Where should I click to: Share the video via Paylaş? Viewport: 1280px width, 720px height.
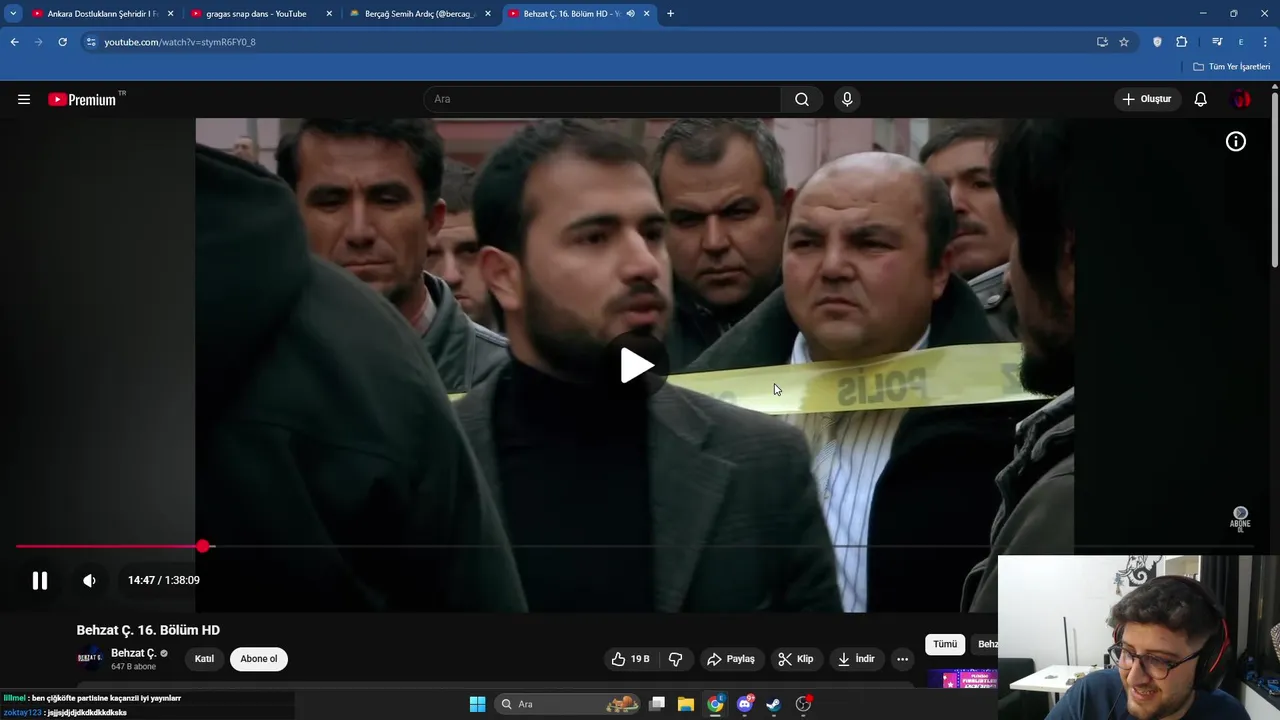(x=731, y=659)
